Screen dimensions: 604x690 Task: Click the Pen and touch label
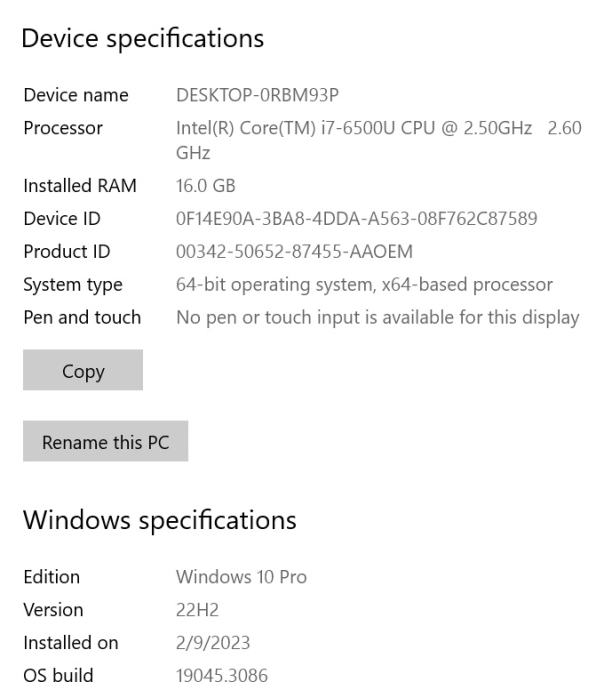coord(82,317)
